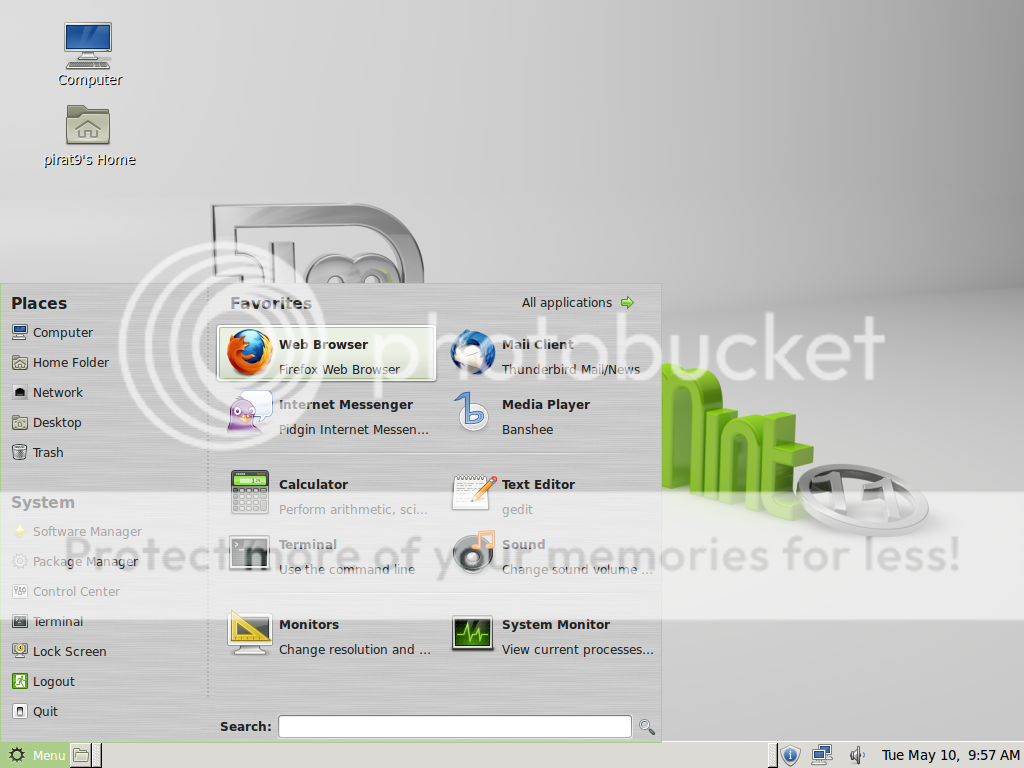Click the search magnifier icon
Screen dimensions: 1024x768
(647, 727)
